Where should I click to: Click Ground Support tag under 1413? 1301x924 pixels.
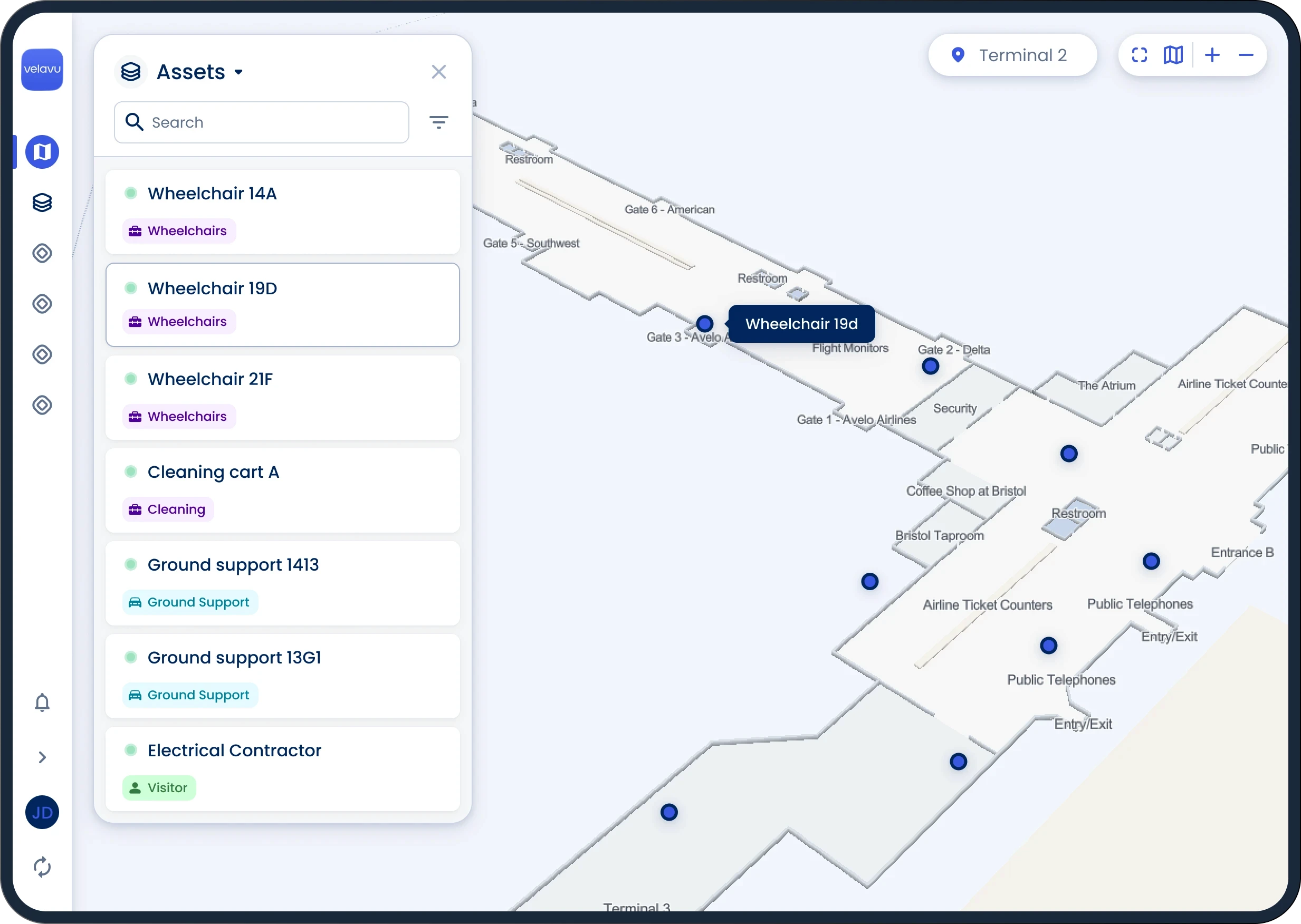(190, 602)
